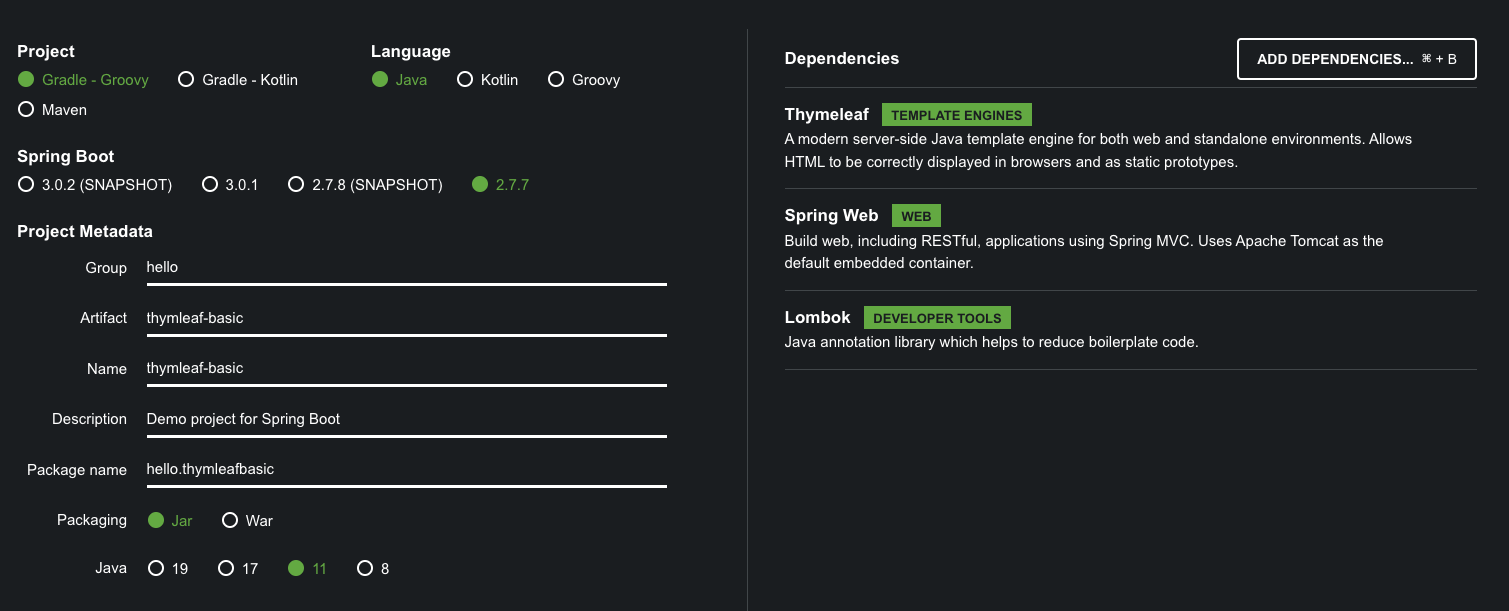
Task: Click the Language section heading
Action: (x=411, y=52)
